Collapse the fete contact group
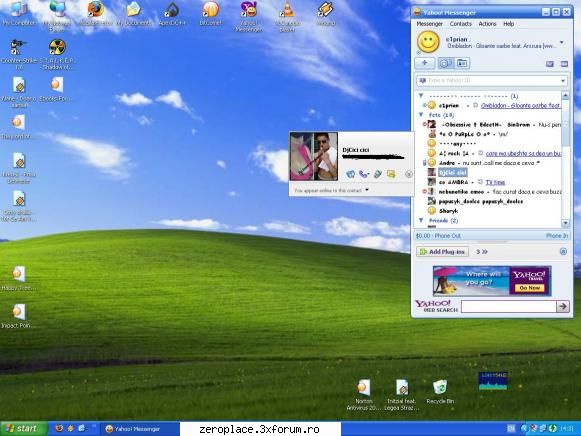The height and width of the screenshot is (436, 581). [421, 115]
